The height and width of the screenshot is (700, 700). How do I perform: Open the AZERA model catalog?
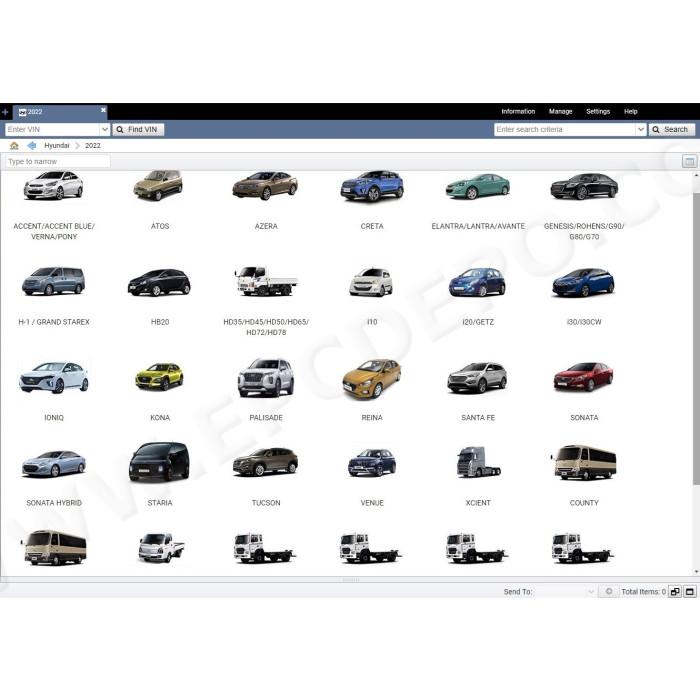pyautogui.click(x=266, y=200)
